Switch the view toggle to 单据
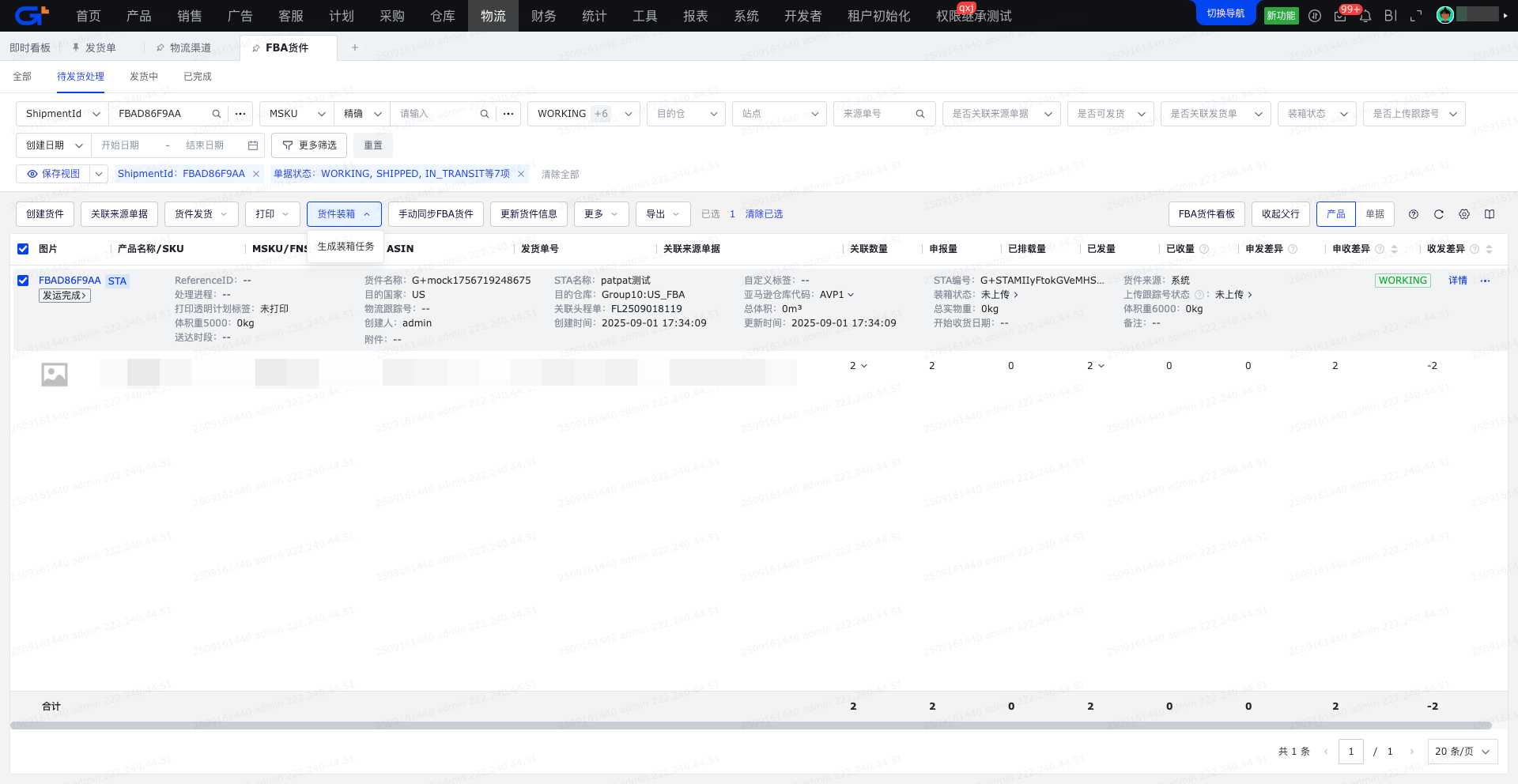 [1375, 214]
